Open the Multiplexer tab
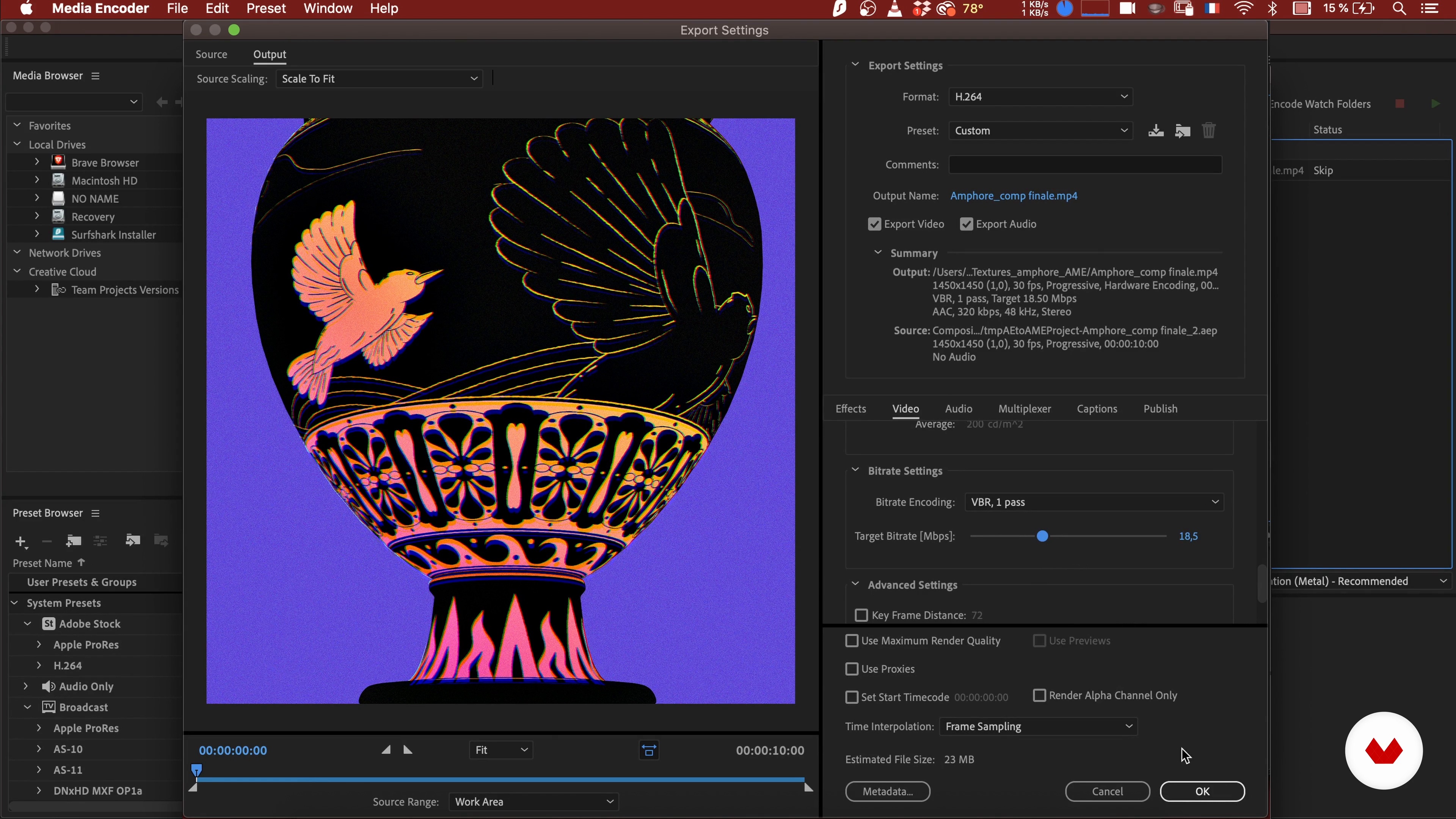Screen dimensions: 1456x819 pyautogui.click(x=1025, y=409)
